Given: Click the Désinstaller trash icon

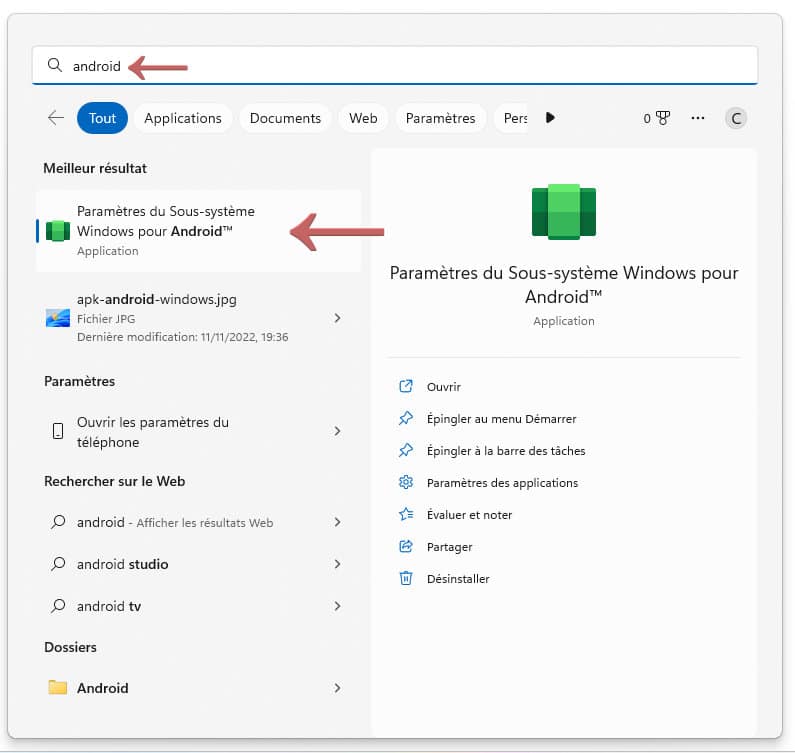Looking at the screenshot, I should 406,578.
